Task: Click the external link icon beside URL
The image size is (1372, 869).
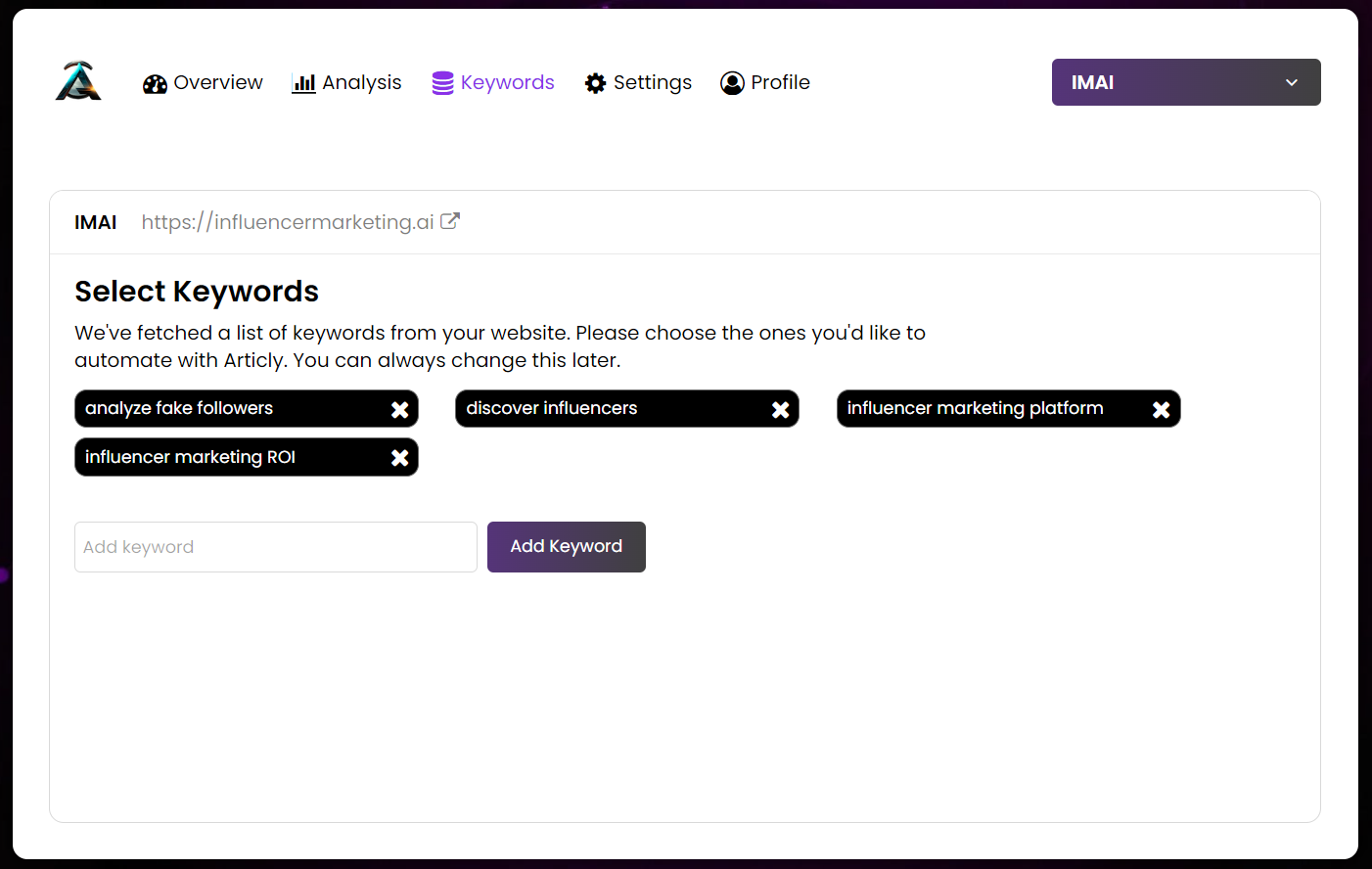Action: click(x=450, y=221)
